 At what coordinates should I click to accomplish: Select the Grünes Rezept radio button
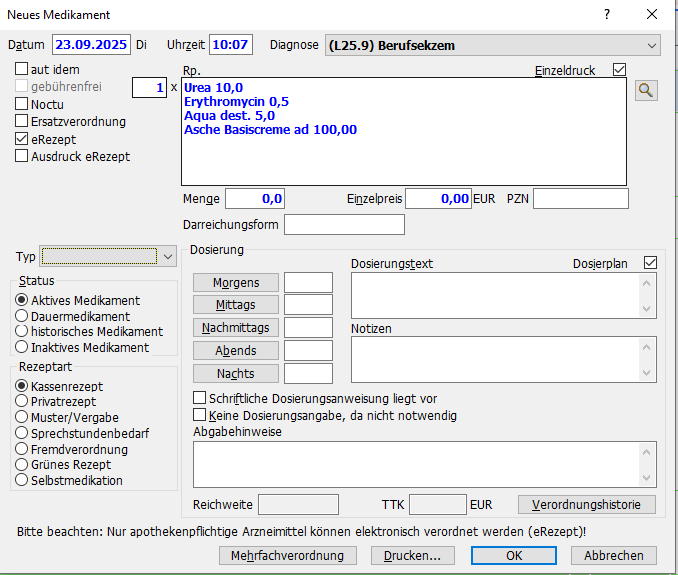point(22,465)
